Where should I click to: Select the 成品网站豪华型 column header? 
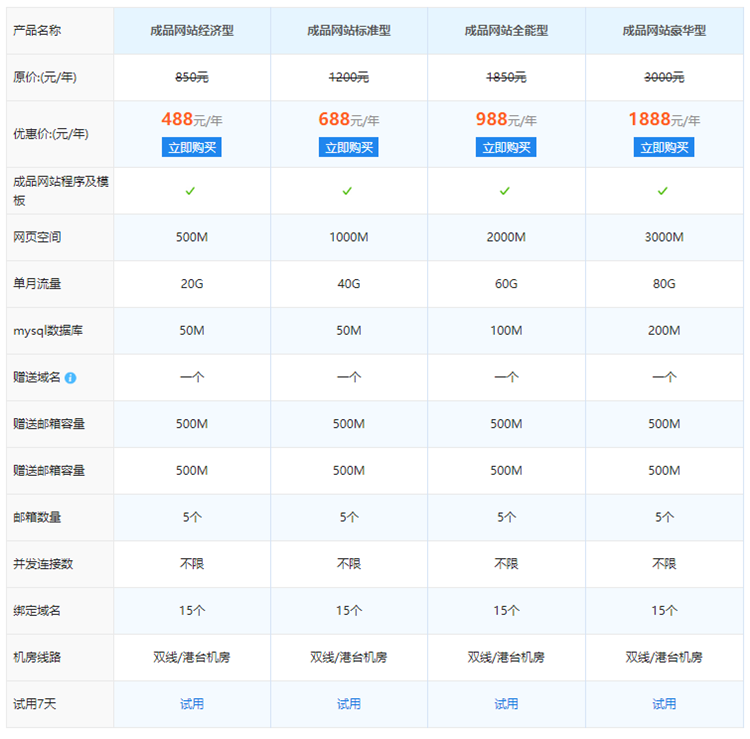(x=663, y=31)
